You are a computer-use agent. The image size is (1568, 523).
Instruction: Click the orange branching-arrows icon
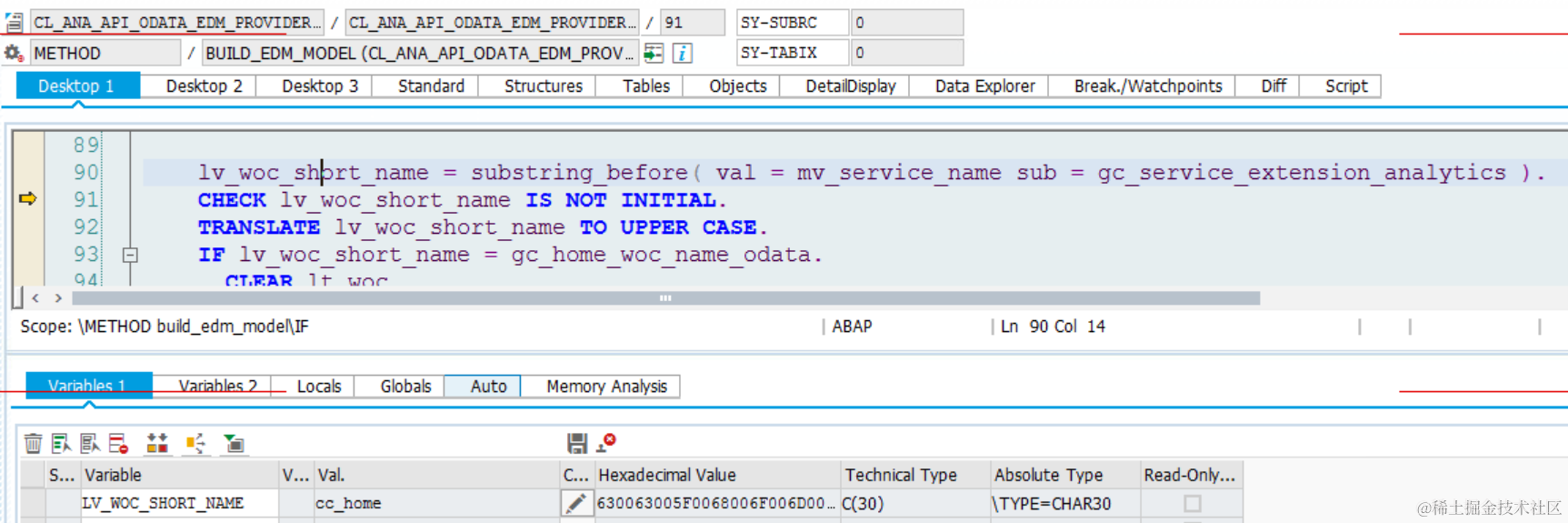coord(195,443)
